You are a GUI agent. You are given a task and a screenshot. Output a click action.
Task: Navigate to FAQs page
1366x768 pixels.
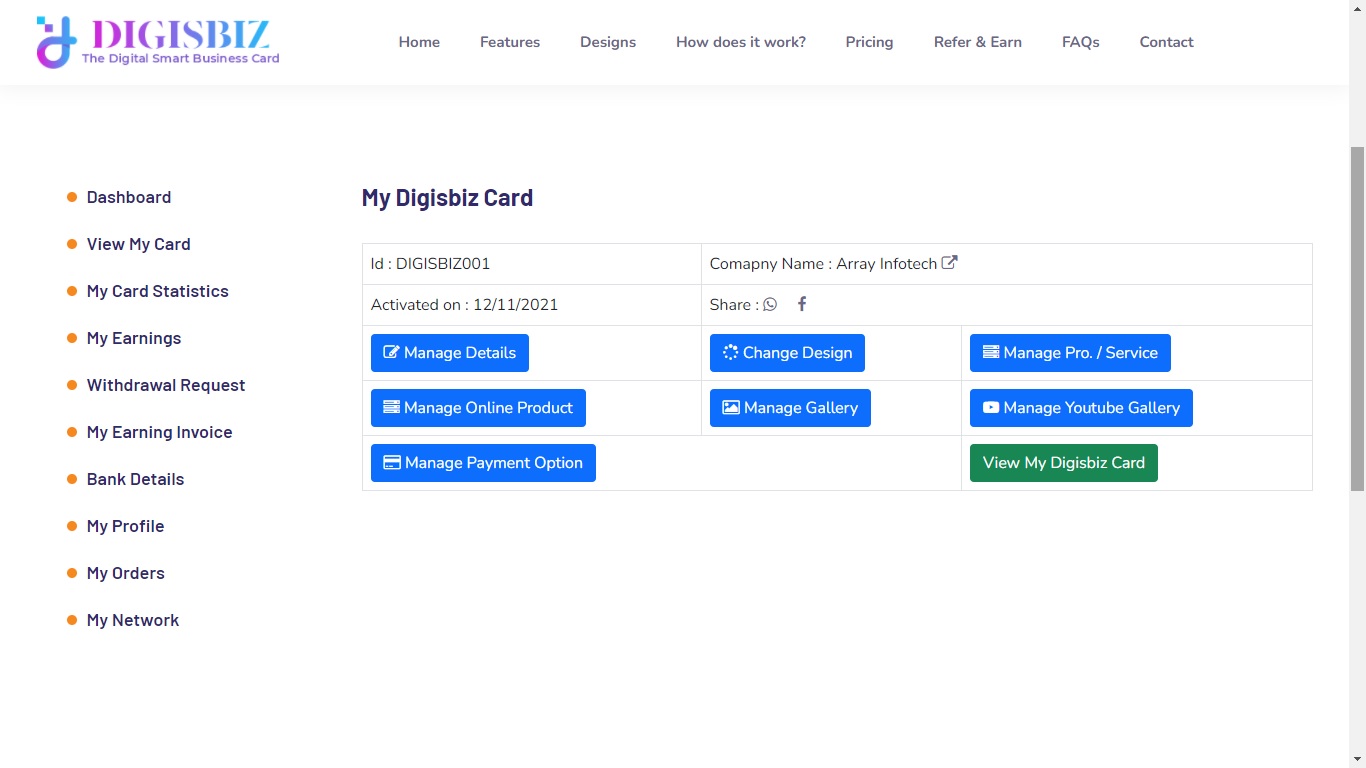(x=1080, y=42)
